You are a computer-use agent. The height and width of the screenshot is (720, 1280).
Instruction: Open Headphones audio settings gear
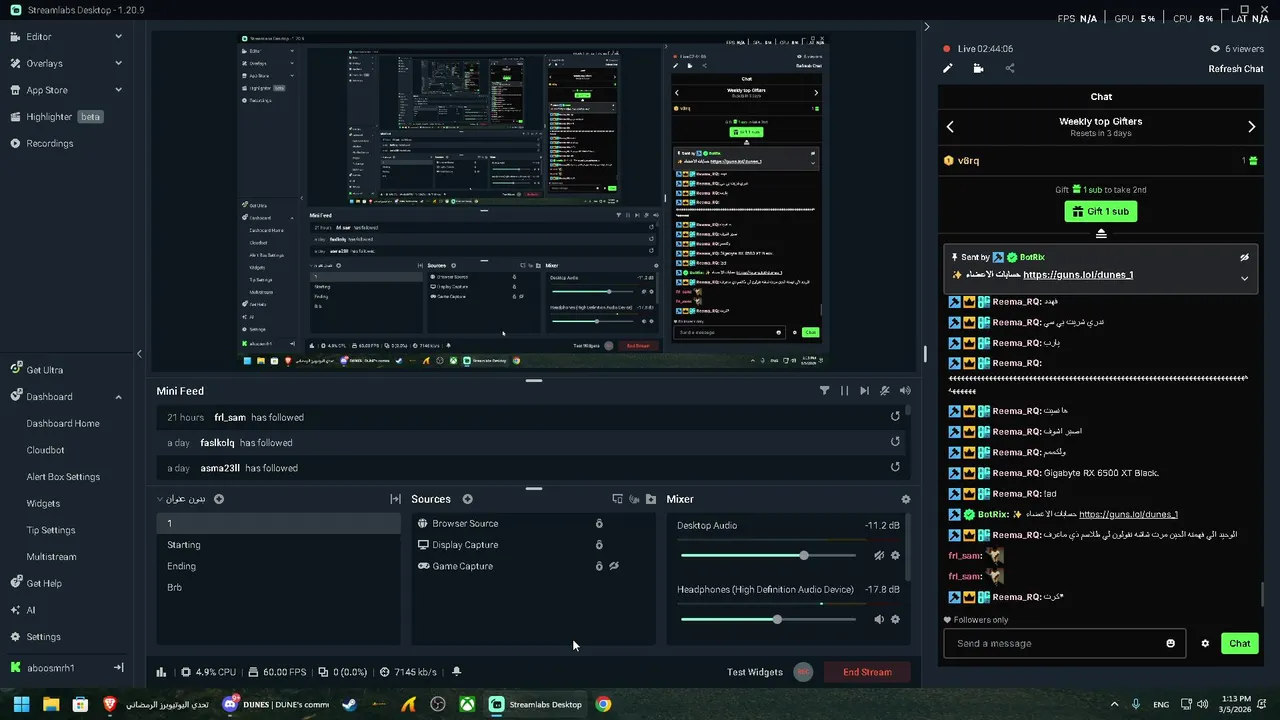pyautogui.click(x=895, y=619)
